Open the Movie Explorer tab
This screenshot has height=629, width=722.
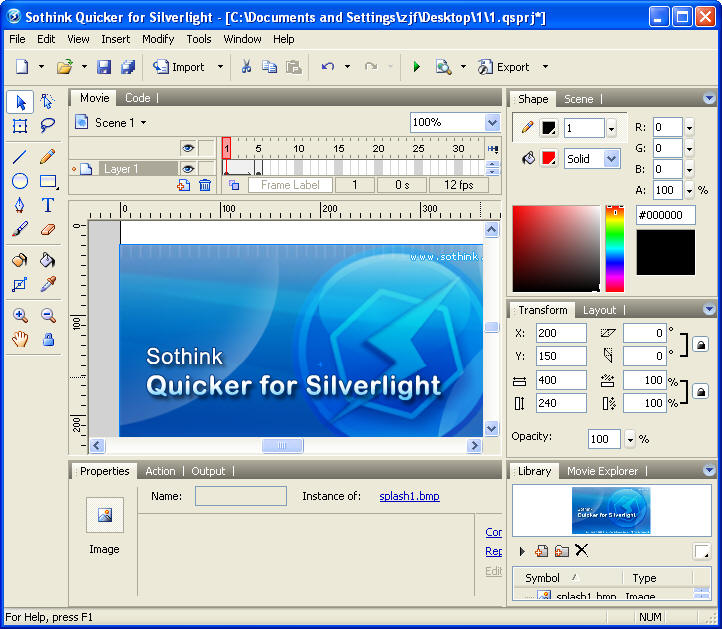pos(602,471)
